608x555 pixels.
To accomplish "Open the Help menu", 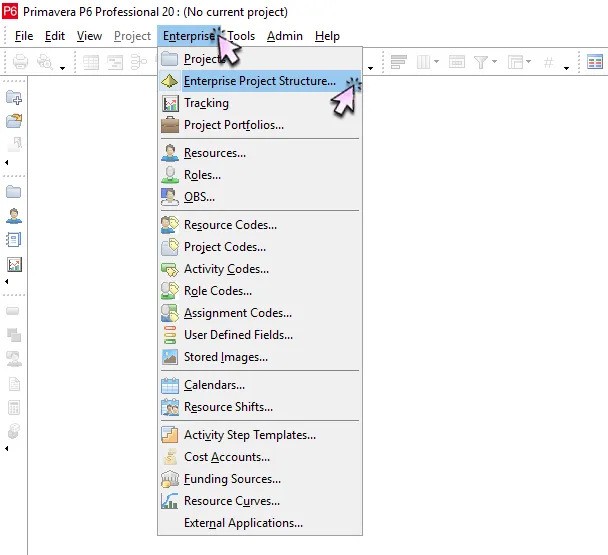I will coord(327,36).
